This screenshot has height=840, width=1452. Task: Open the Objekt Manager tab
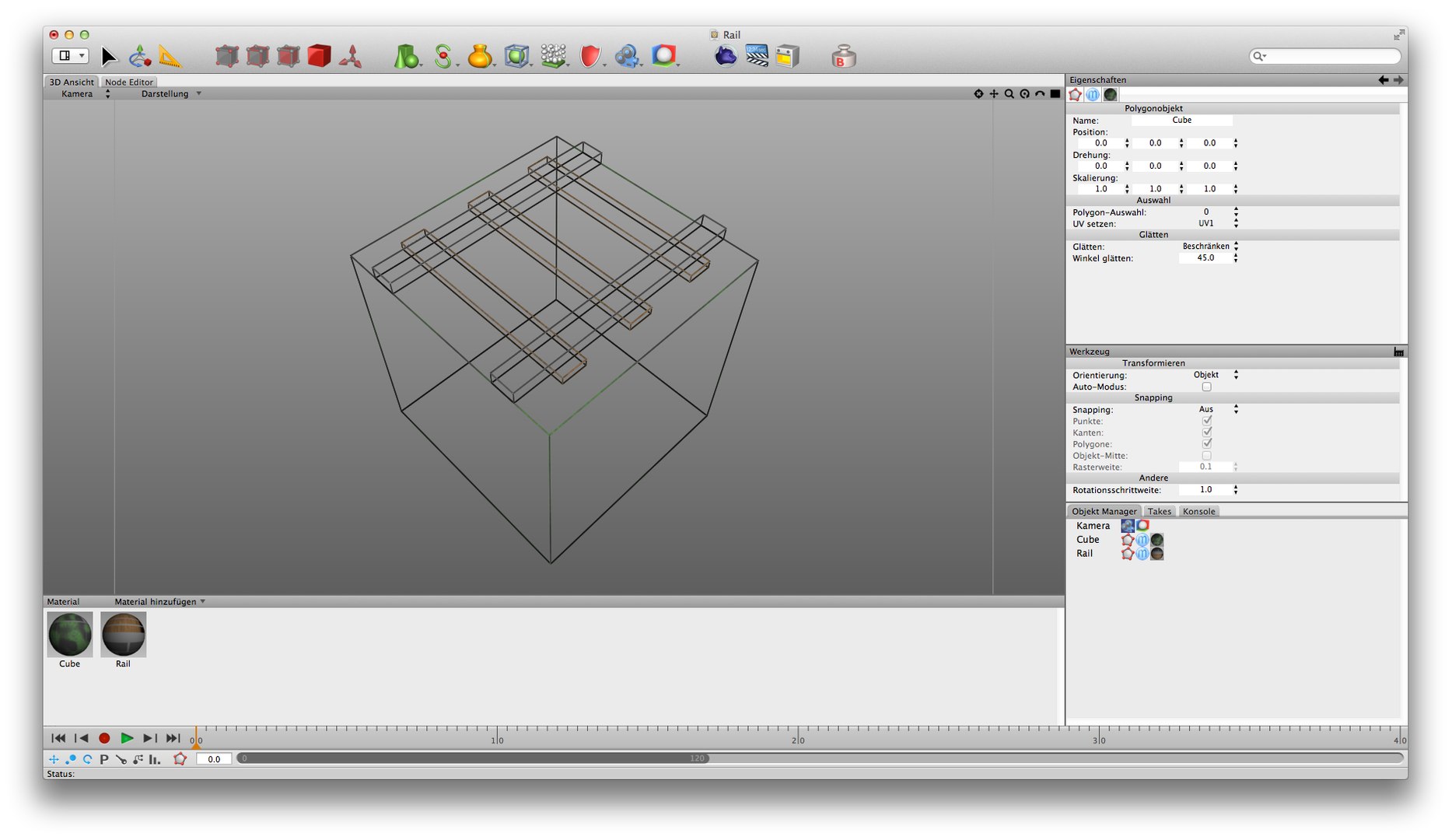pos(1104,512)
